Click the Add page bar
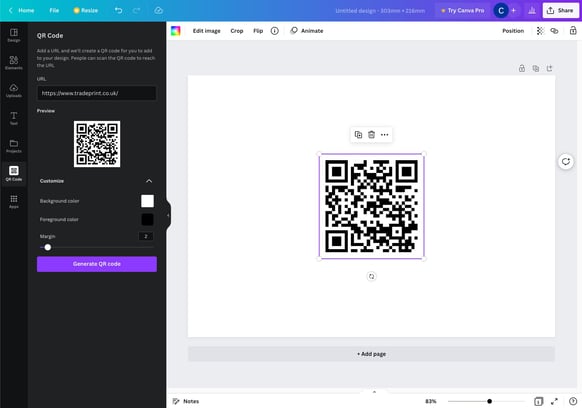The image size is (582, 408). [371, 354]
